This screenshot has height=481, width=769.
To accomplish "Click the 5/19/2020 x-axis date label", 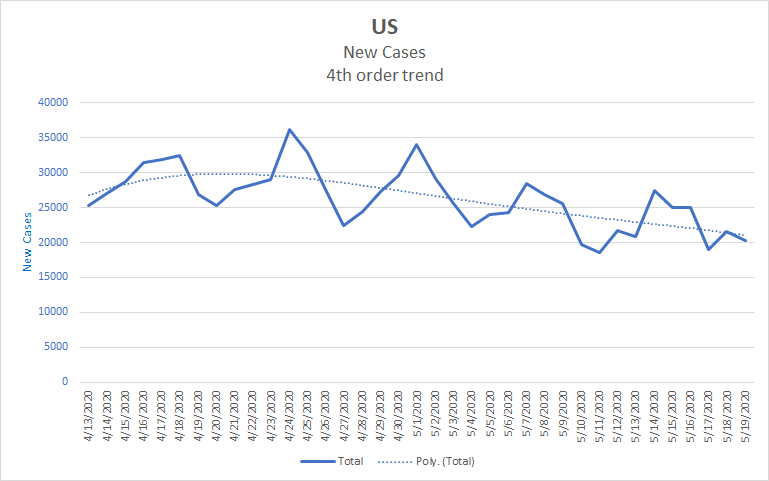I will tap(745, 416).
